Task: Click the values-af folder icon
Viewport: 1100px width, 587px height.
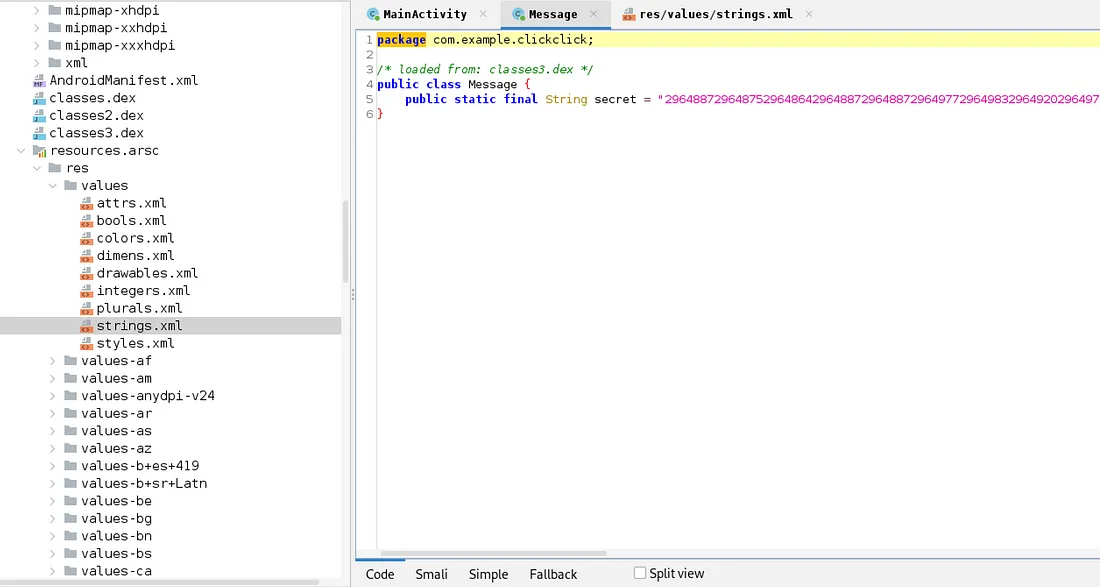Action: coord(70,361)
